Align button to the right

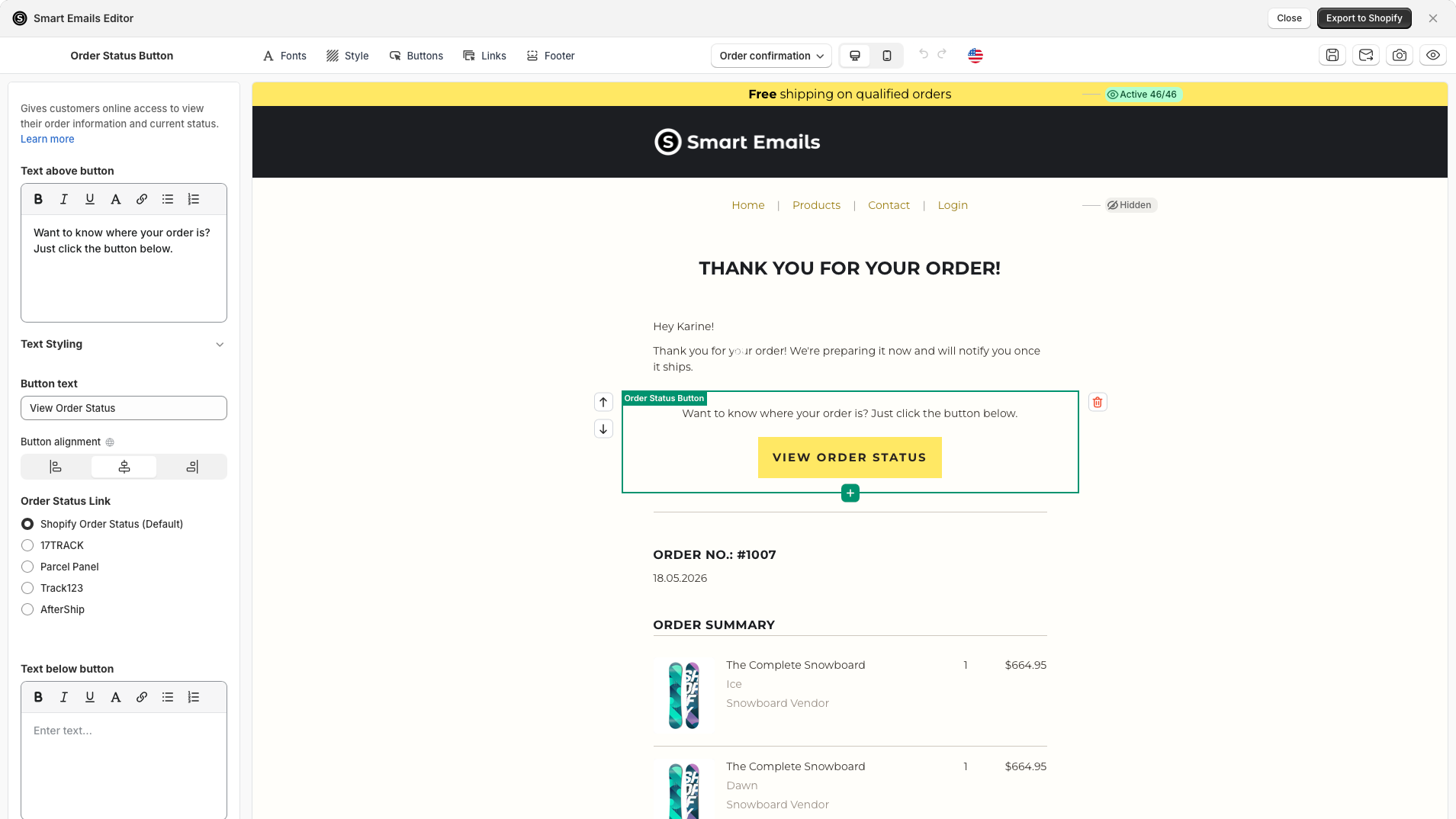pyautogui.click(x=192, y=467)
